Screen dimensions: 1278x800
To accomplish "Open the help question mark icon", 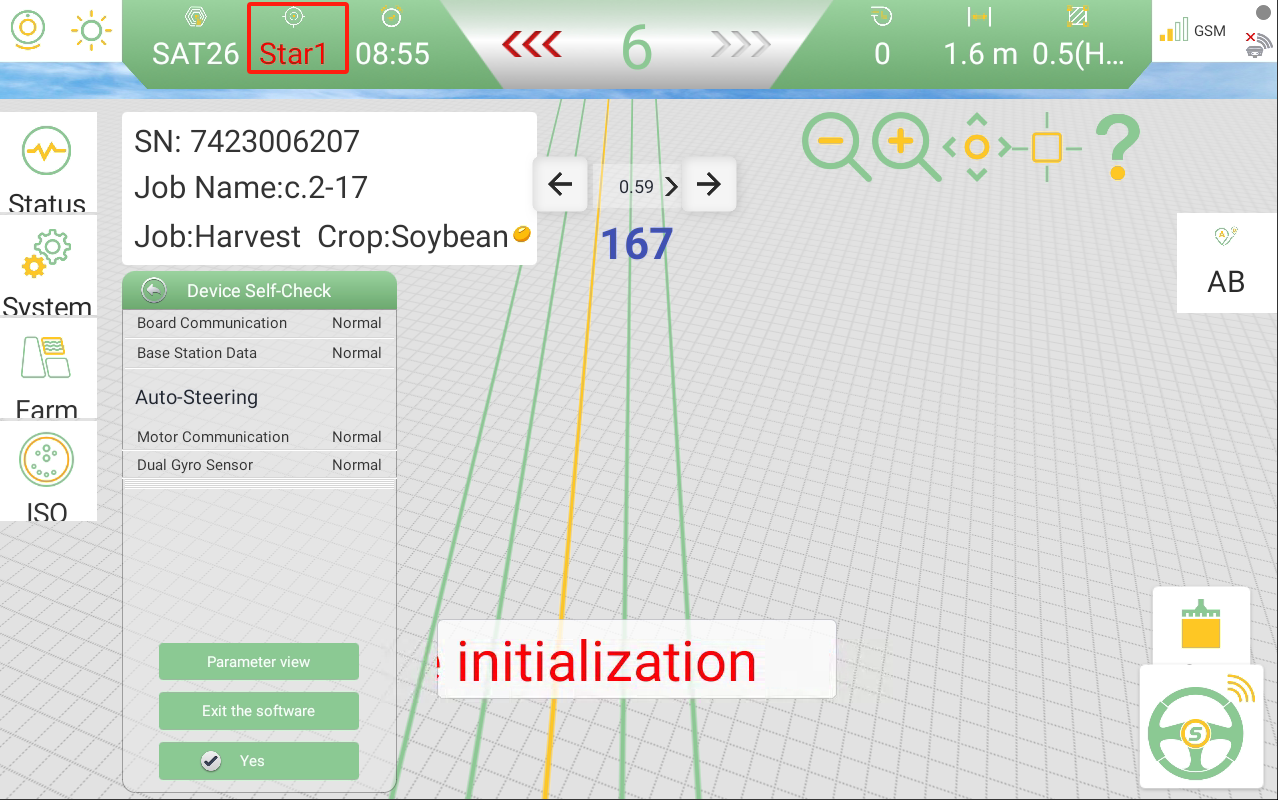I will 1117,147.
